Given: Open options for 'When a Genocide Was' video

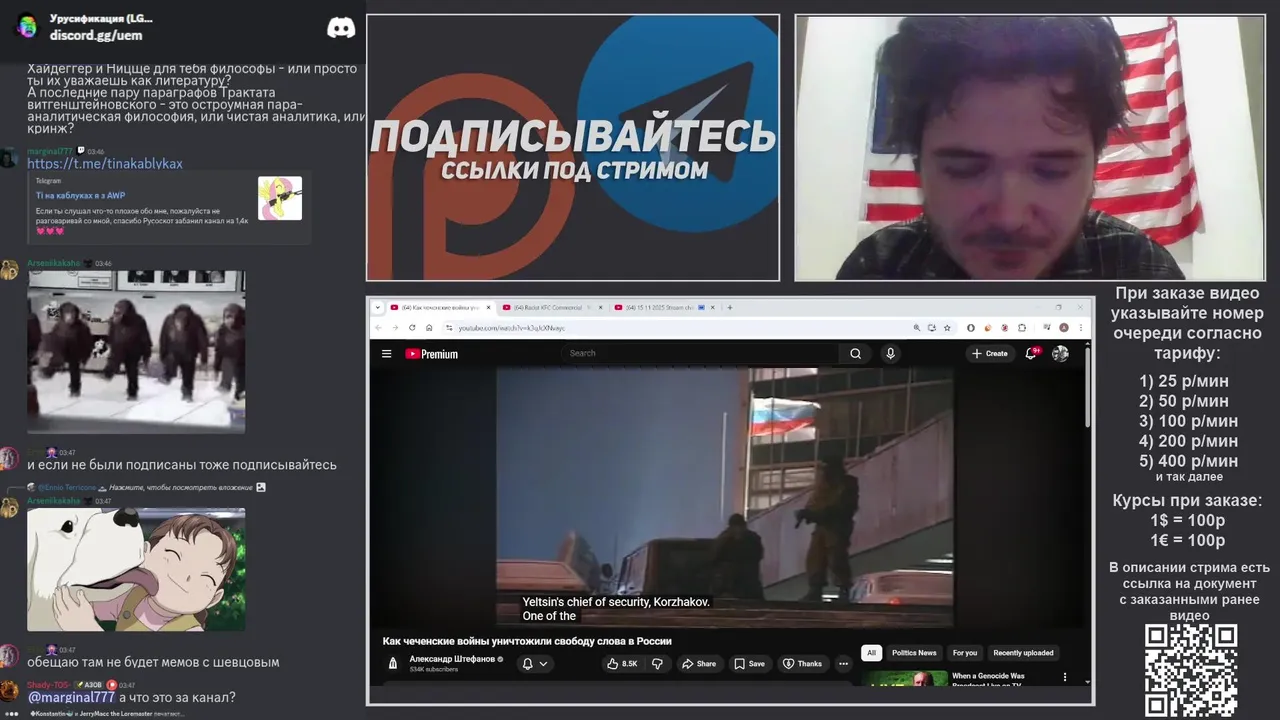Looking at the screenshot, I should pyautogui.click(x=1064, y=677).
